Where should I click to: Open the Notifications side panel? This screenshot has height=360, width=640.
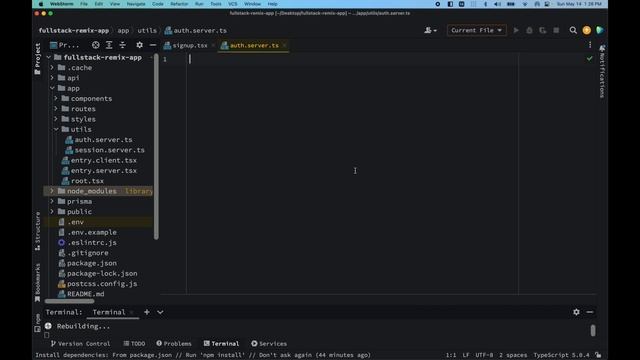click(602, 71)
